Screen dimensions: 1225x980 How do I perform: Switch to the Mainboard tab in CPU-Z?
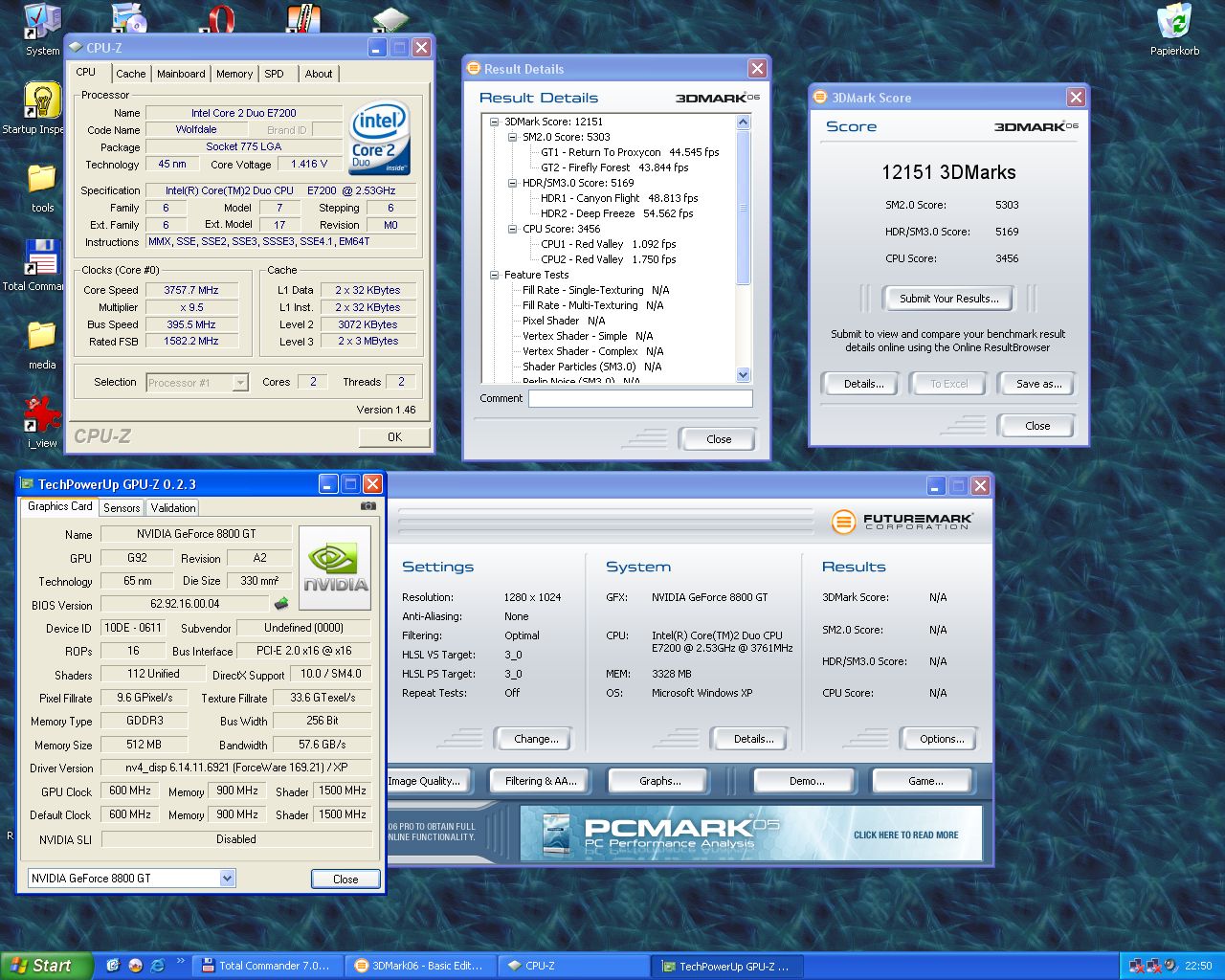181,74
